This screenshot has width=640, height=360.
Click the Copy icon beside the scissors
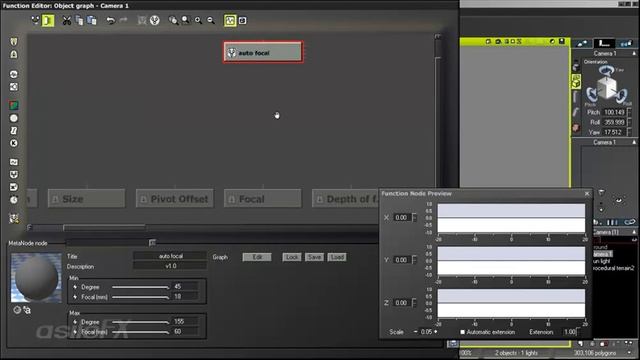pyautogui.click(x=79, y=20)
